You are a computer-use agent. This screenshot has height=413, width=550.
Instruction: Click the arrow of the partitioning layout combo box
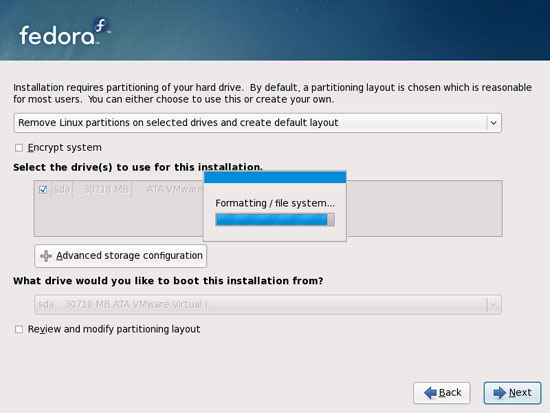tap(494, 123)
